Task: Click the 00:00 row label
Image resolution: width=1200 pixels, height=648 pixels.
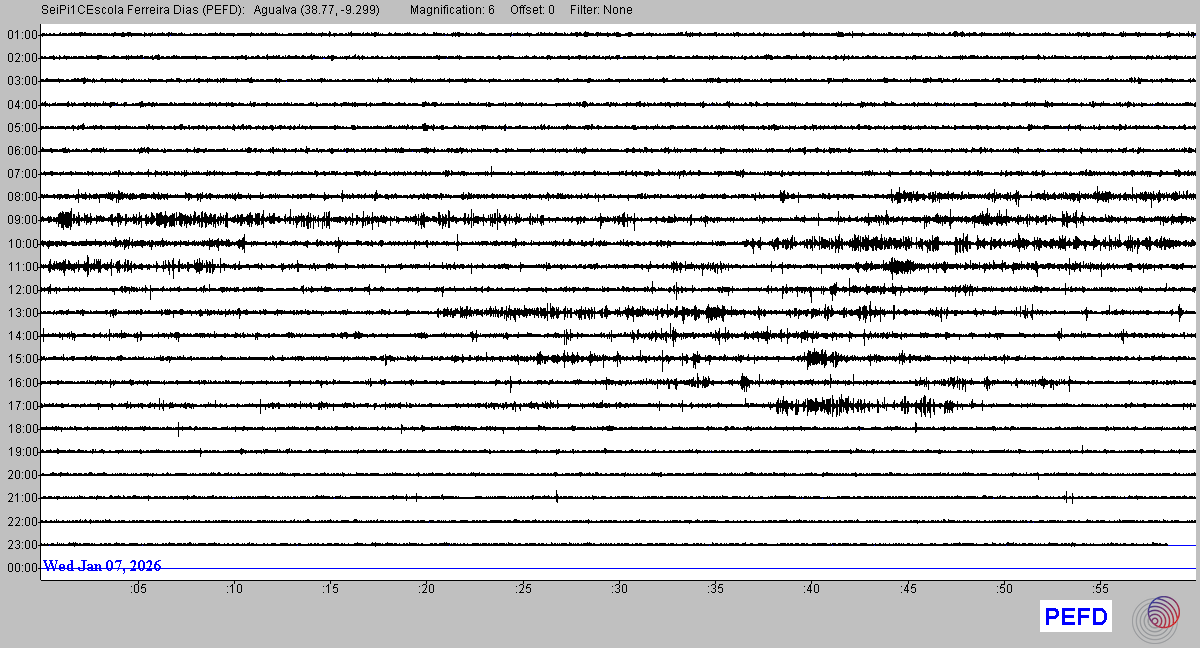Action: click(x=22, y=568)
